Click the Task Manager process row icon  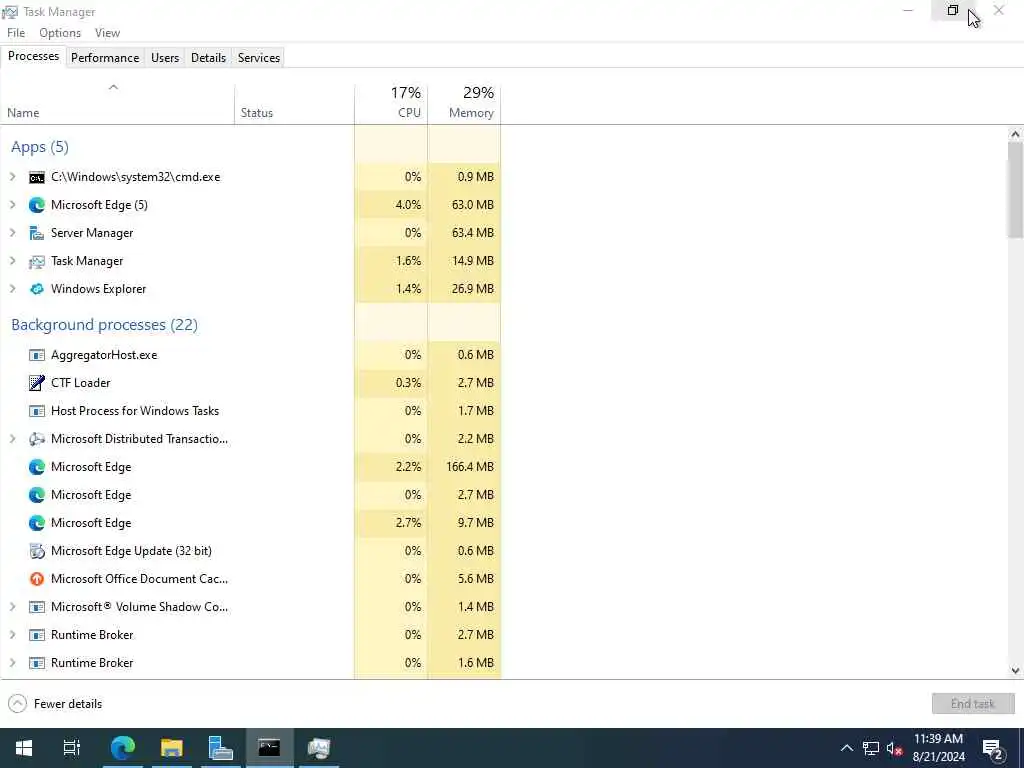37,261
